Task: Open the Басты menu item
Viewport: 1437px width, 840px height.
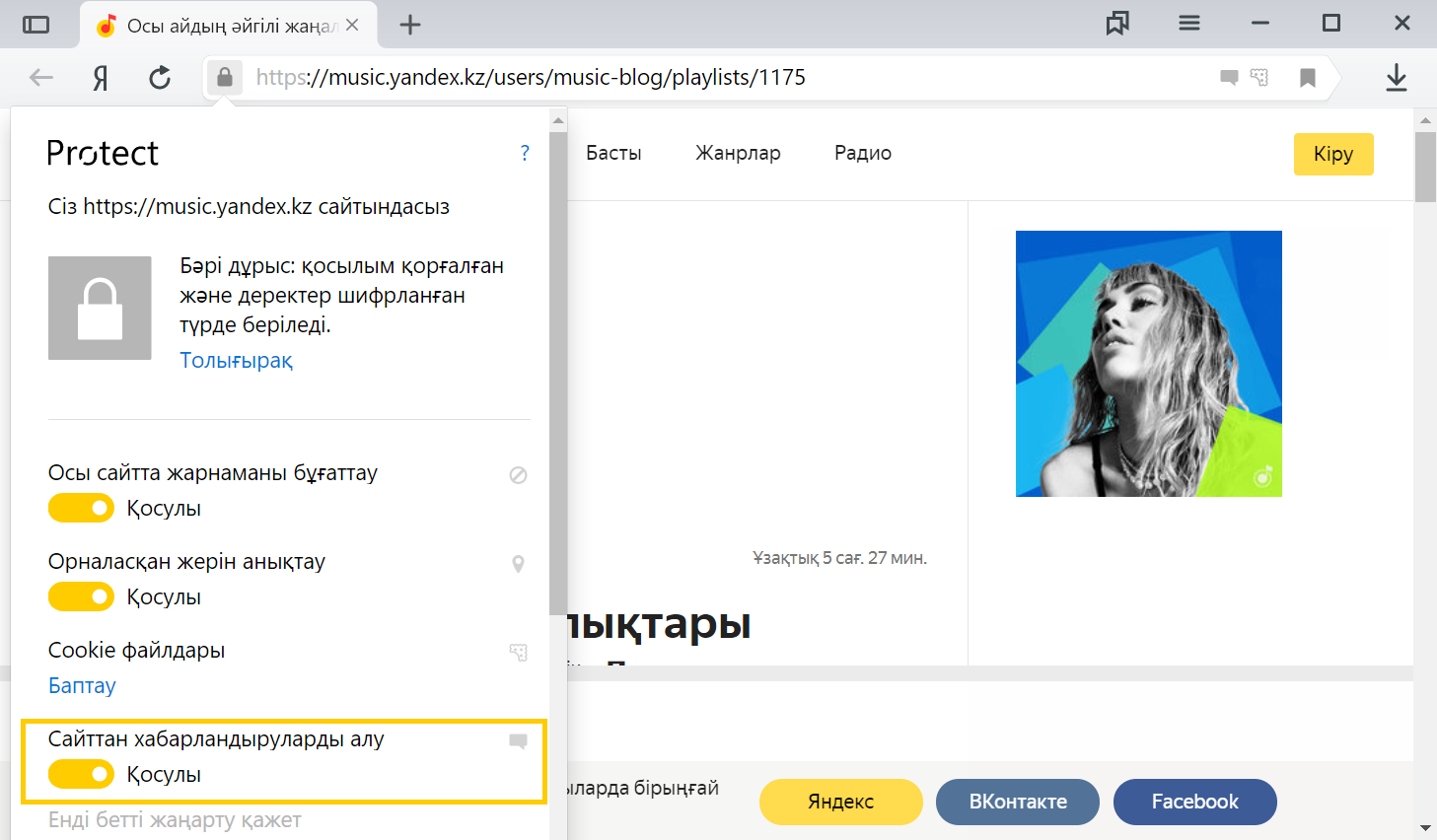Action: 613,153
